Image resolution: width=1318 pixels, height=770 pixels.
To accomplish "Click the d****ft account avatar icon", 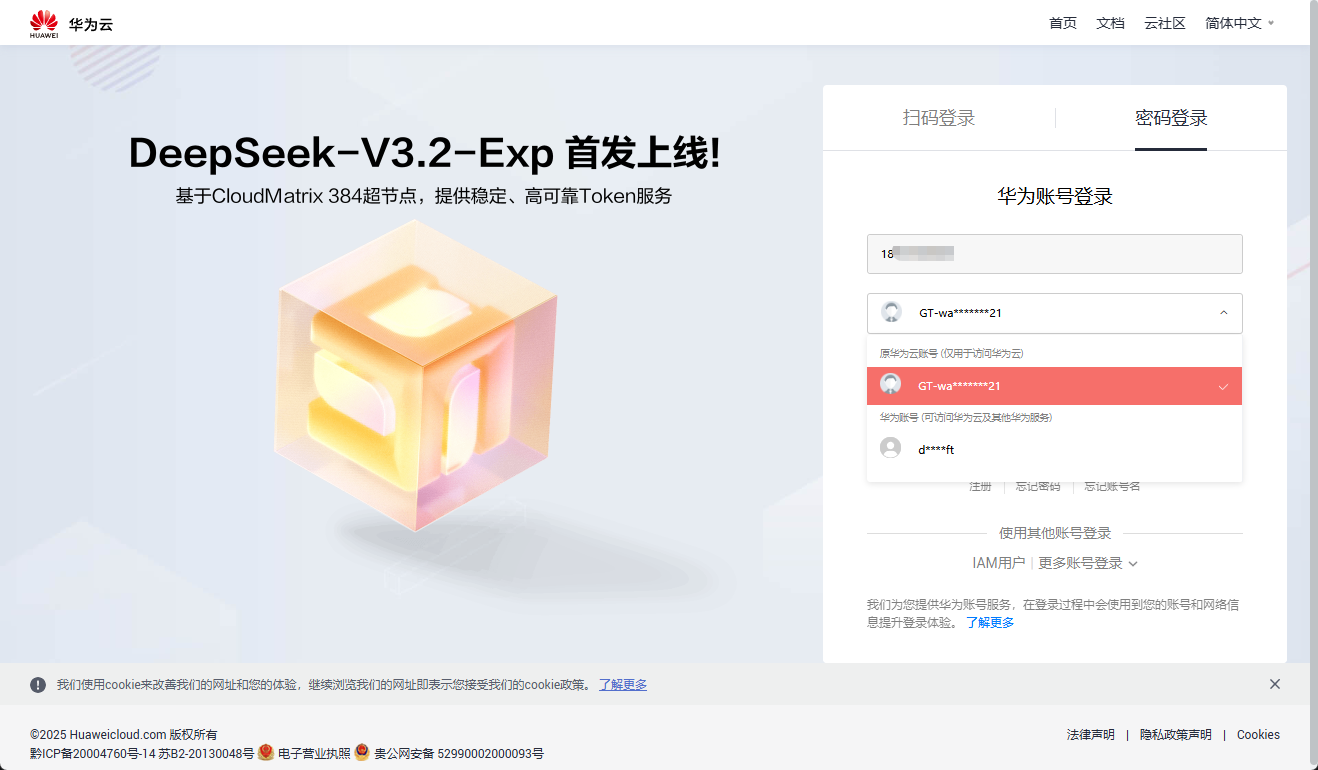I will pyautogui.click(x=890, y=448).
